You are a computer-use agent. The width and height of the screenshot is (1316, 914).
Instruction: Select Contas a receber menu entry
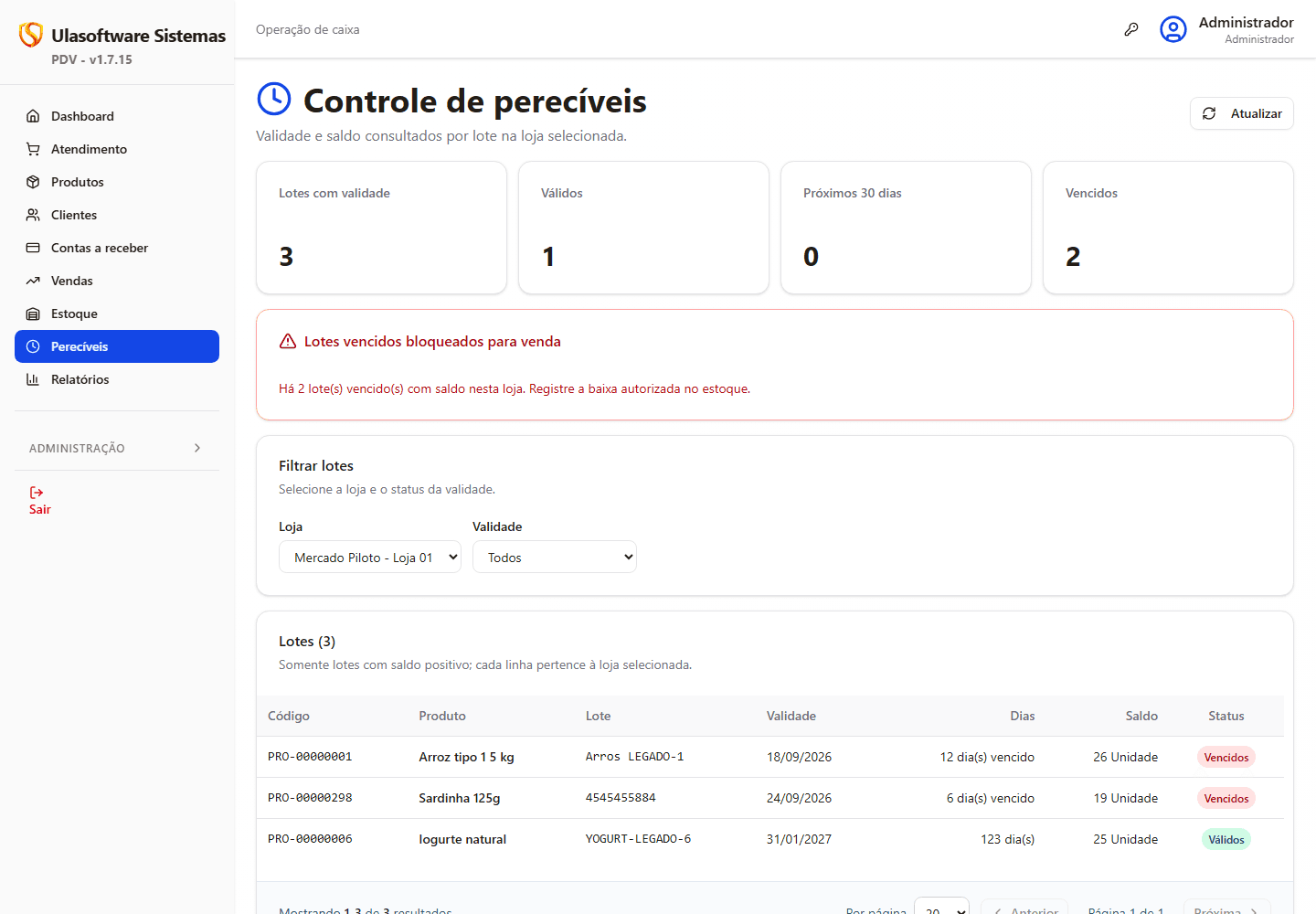coord(117,248)
